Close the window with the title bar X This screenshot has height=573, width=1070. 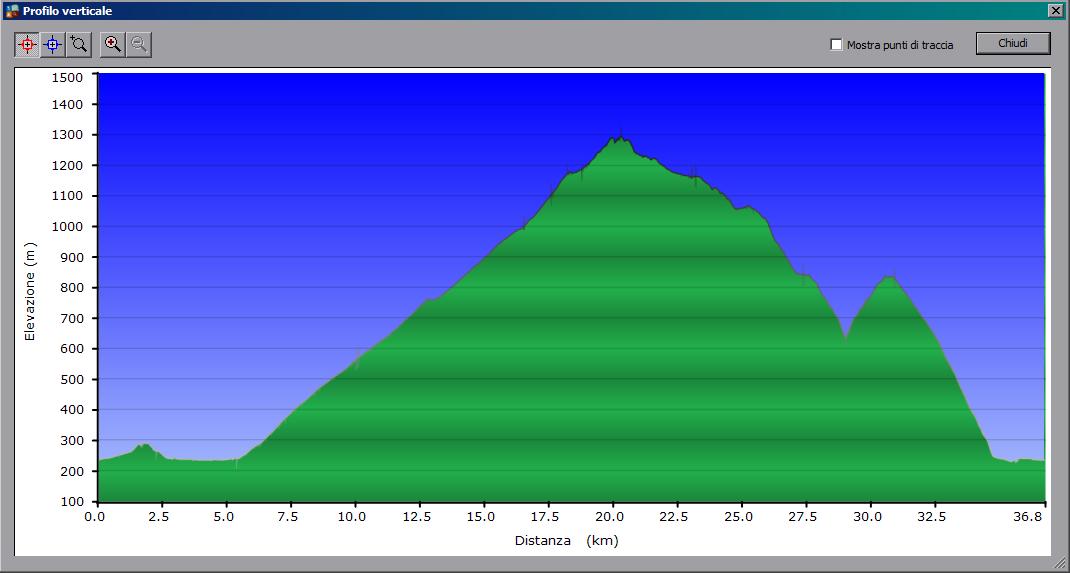[1055, 11]
